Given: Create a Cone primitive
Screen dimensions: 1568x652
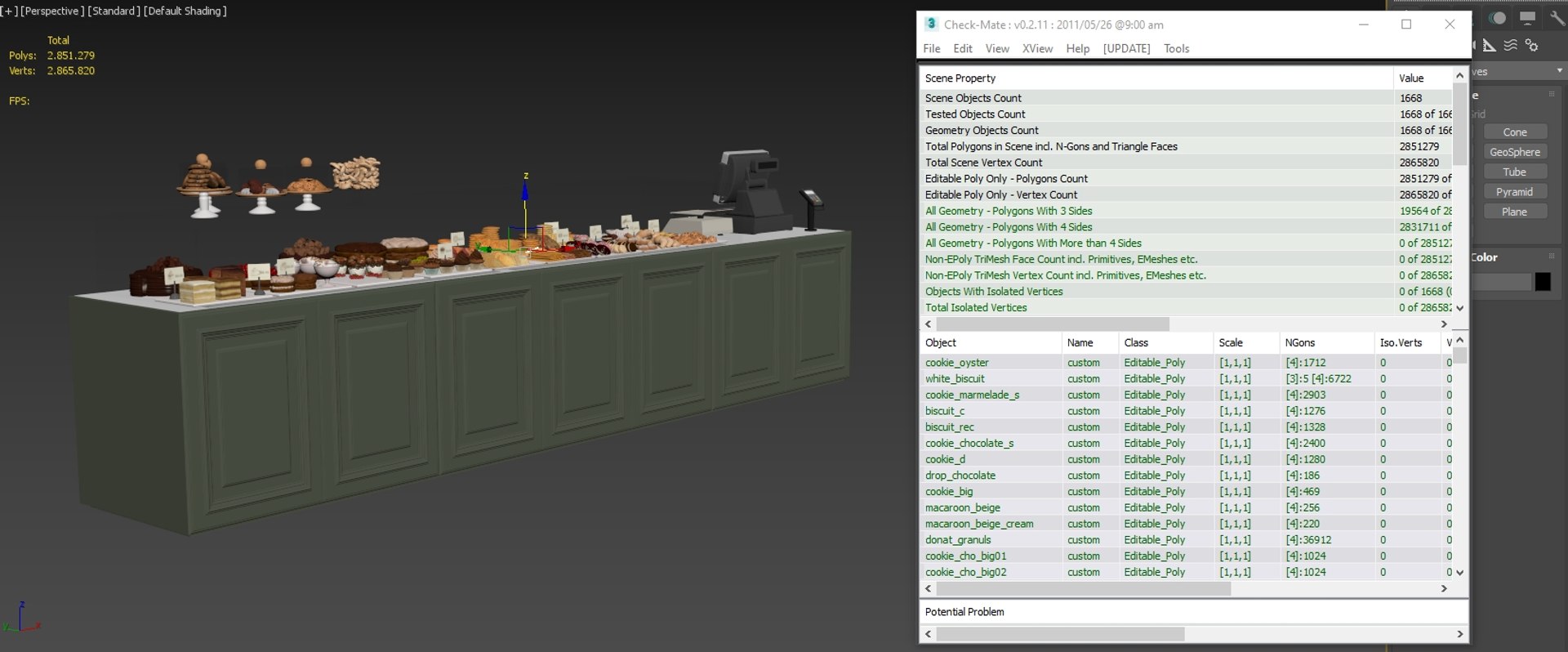Looking at the screenshot, I should coord(1515,132).
